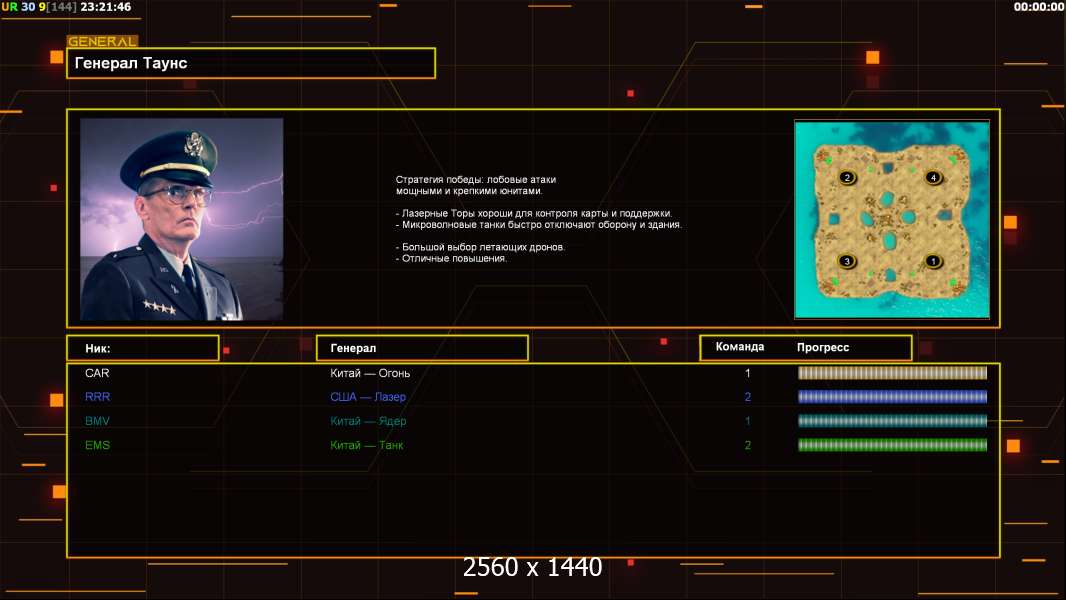Select player BMV in the list
1066x600 pixels.
pyautogui.click(x=97, y=421)
